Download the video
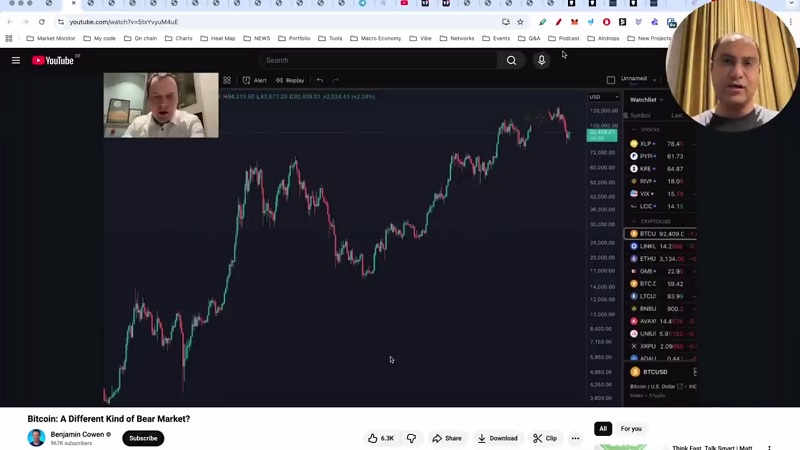This screenshot has width=800, height=450. point(497,438)
